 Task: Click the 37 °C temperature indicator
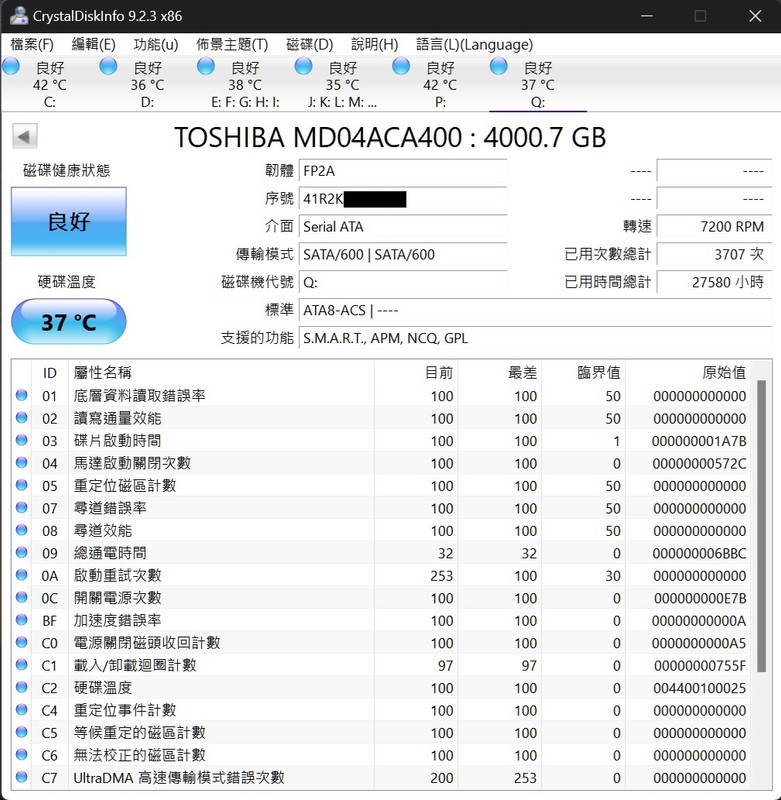pos(69,322)
